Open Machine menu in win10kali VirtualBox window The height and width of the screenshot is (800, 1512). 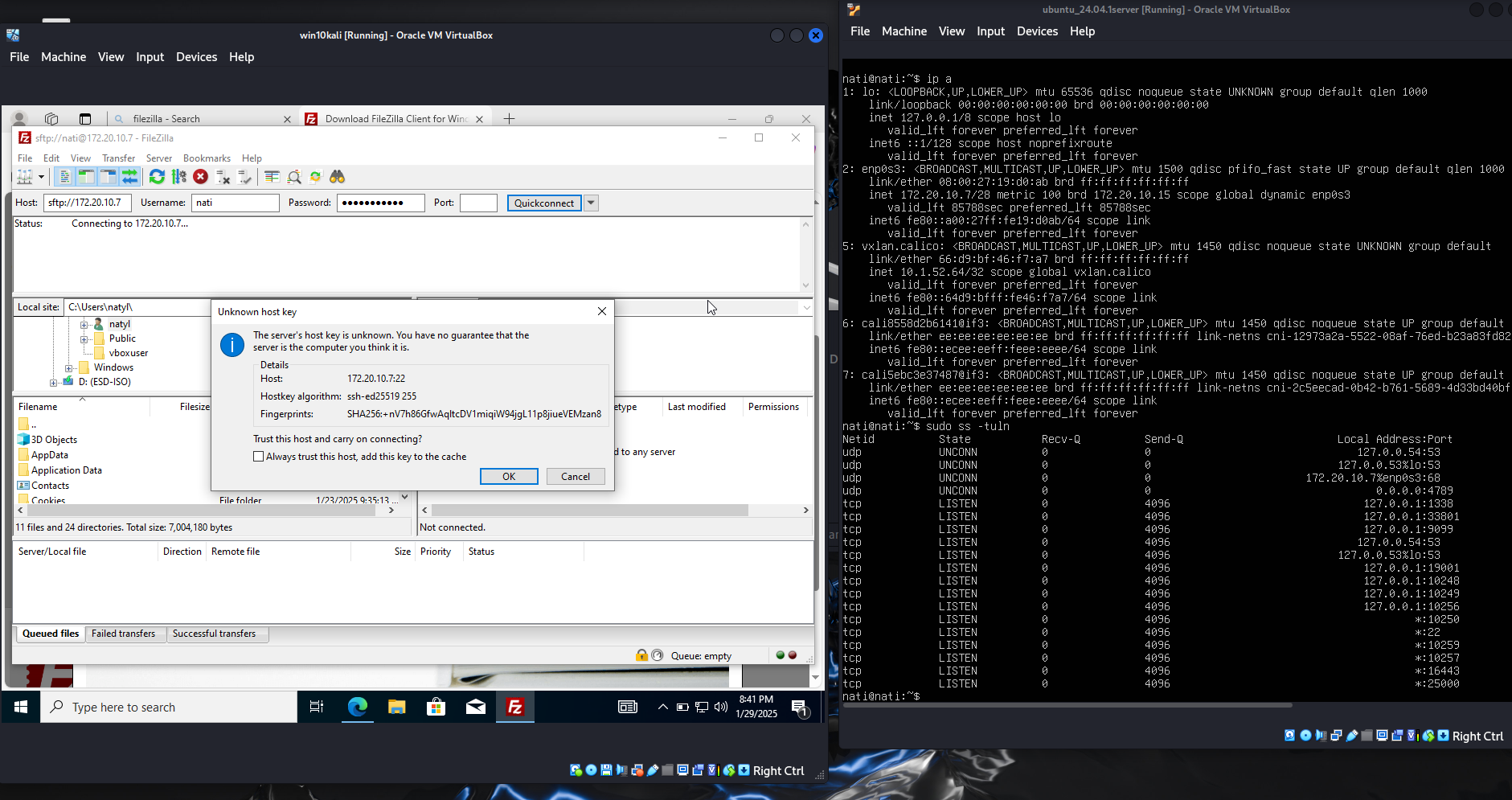point(64,57)
